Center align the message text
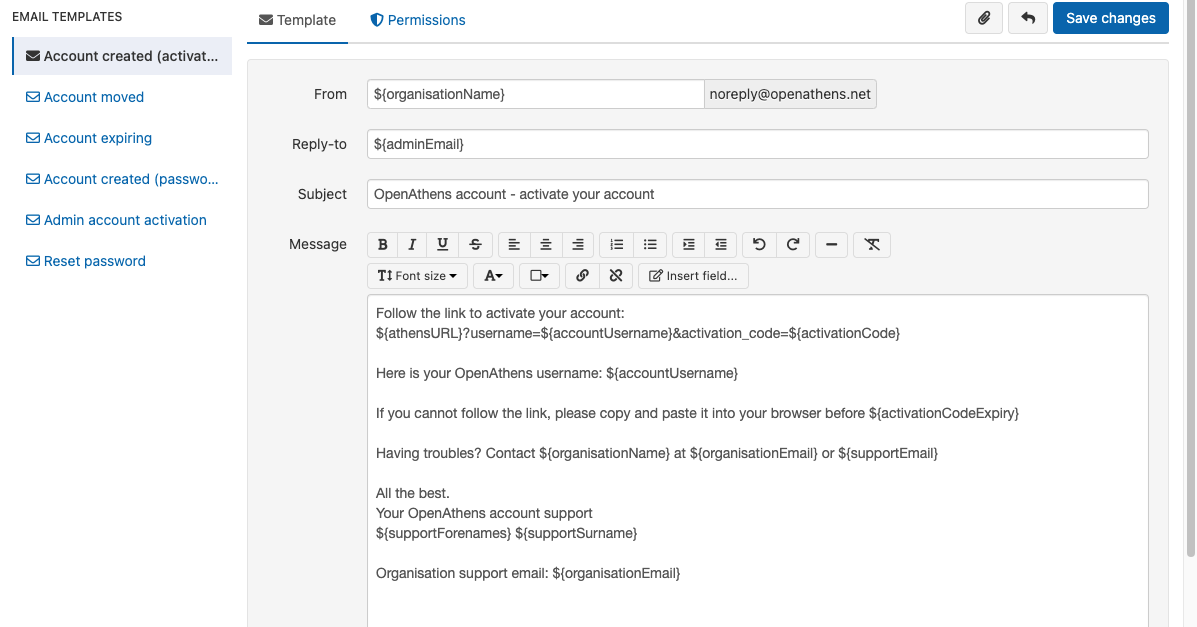This screenshot has width=1197, height=627. 545,244
